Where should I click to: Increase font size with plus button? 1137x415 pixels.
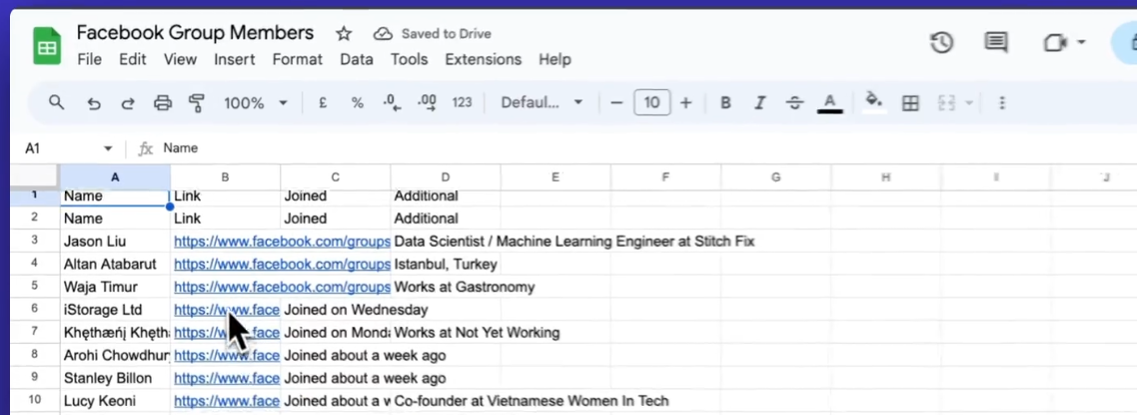686,103
